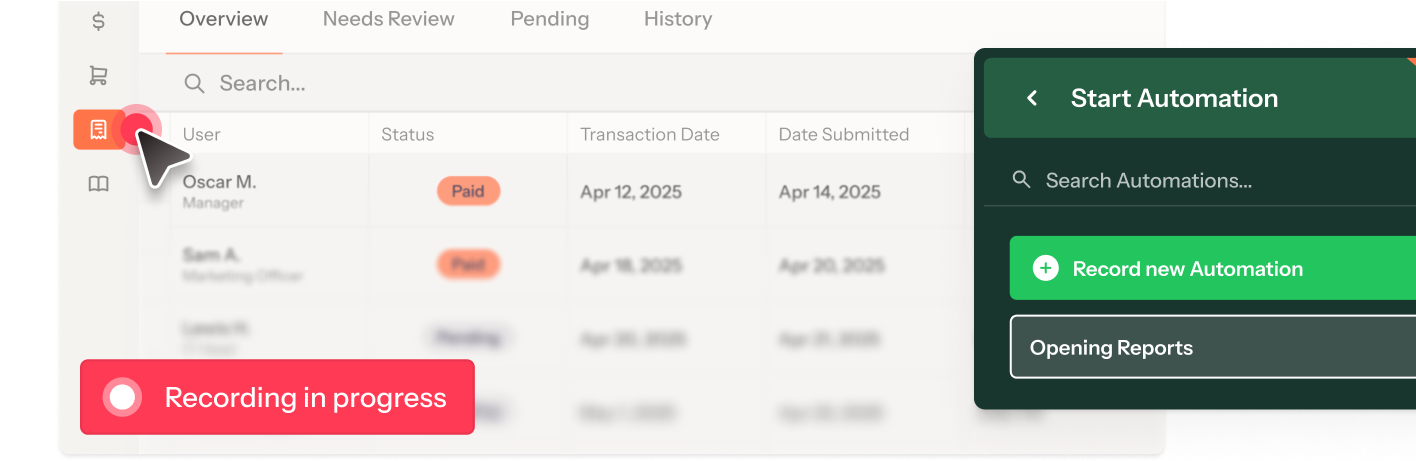Click the Search Automations magnifier icon
1416x461 pixels.
pyautogui.click(x=1021, y=180)
